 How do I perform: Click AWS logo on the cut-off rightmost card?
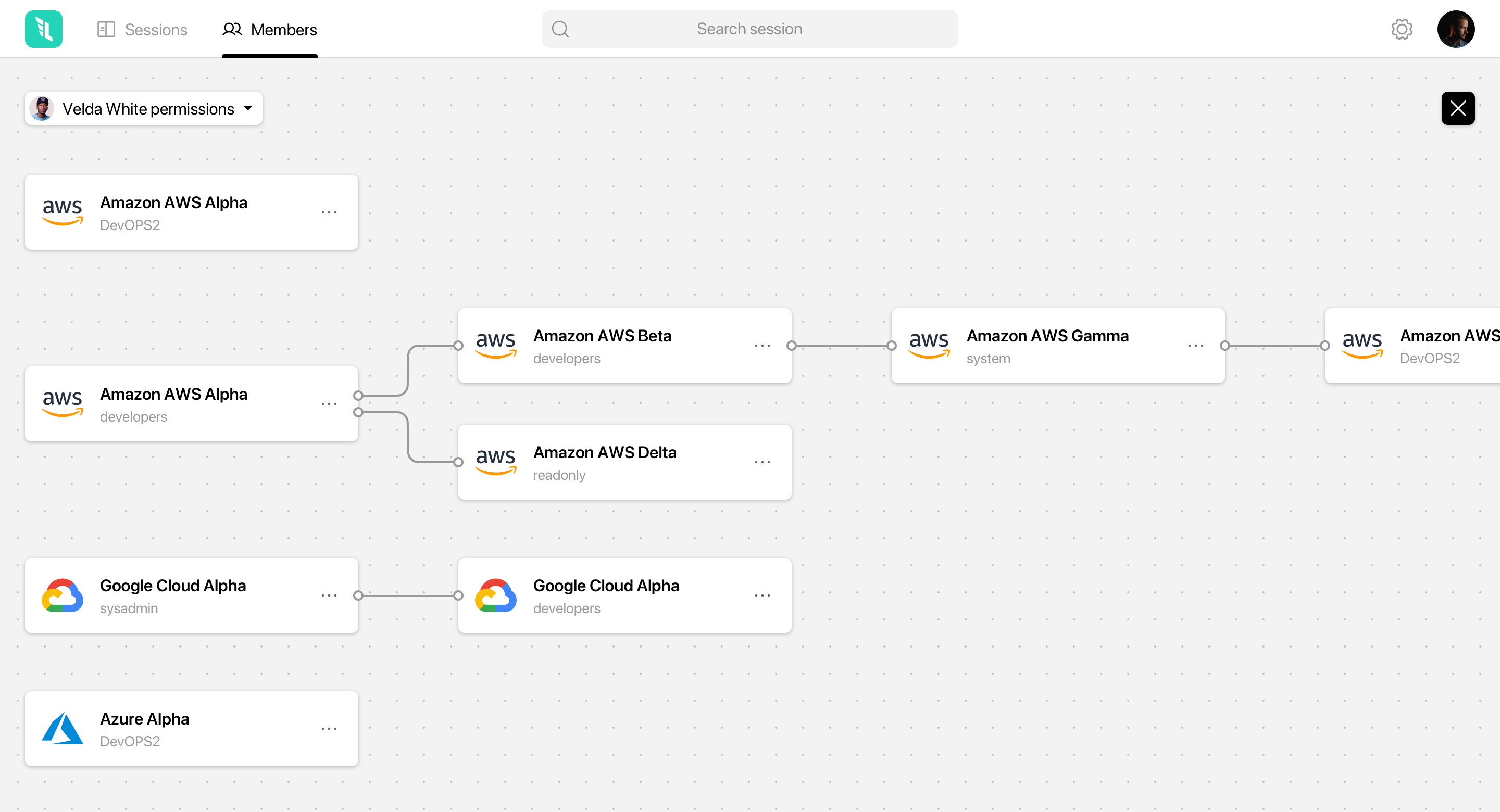(1362, 346)
